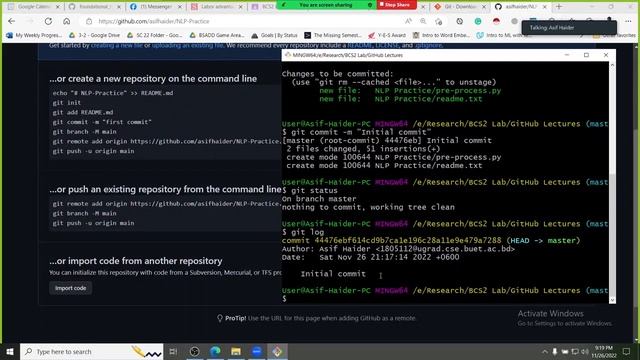Close the MINGW64 terminal window
This screenshot has width=640, height=360.
pos(606,55)
